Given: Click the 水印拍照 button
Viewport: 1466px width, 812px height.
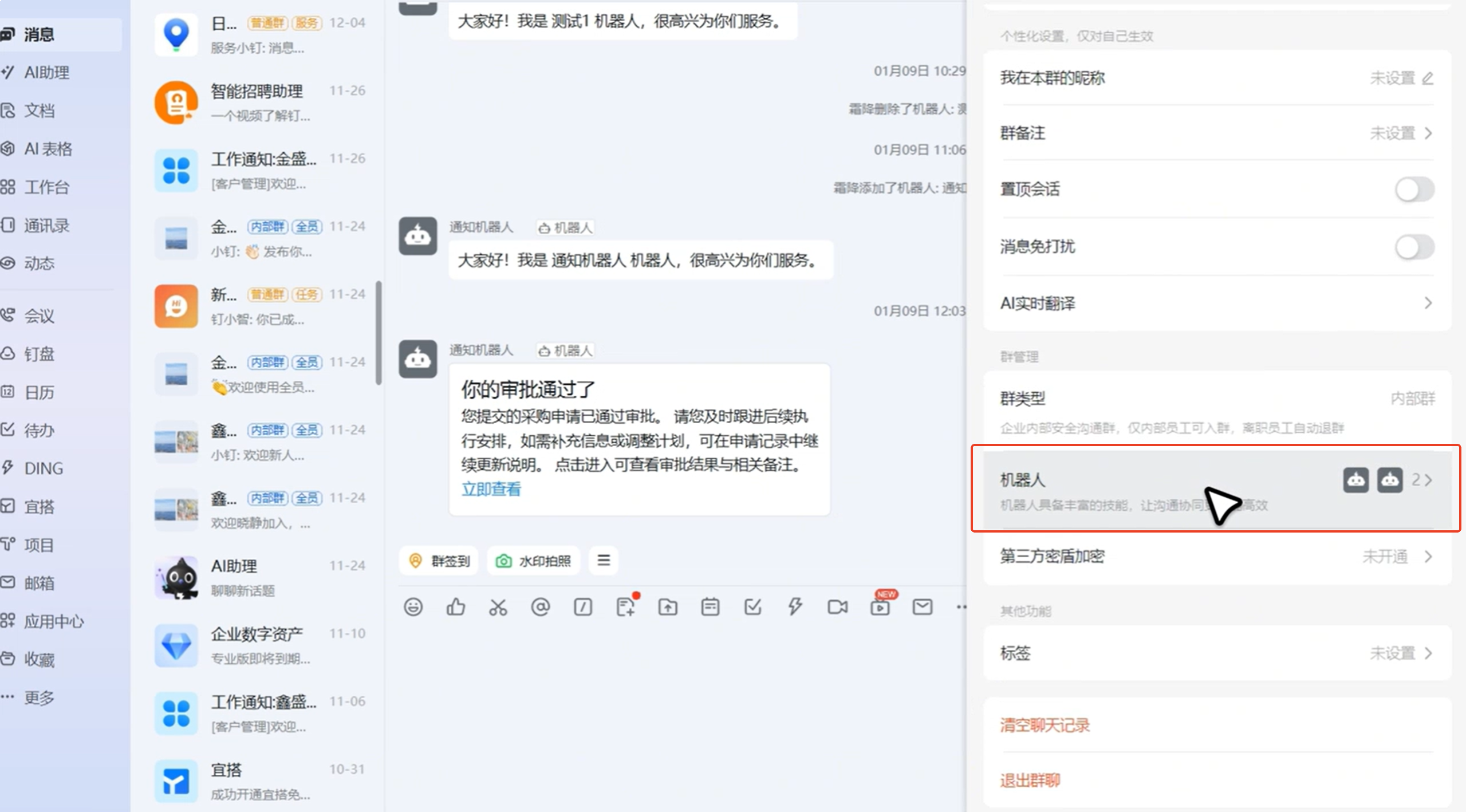Looking at the screenshot, I should (x=533, y=560).
